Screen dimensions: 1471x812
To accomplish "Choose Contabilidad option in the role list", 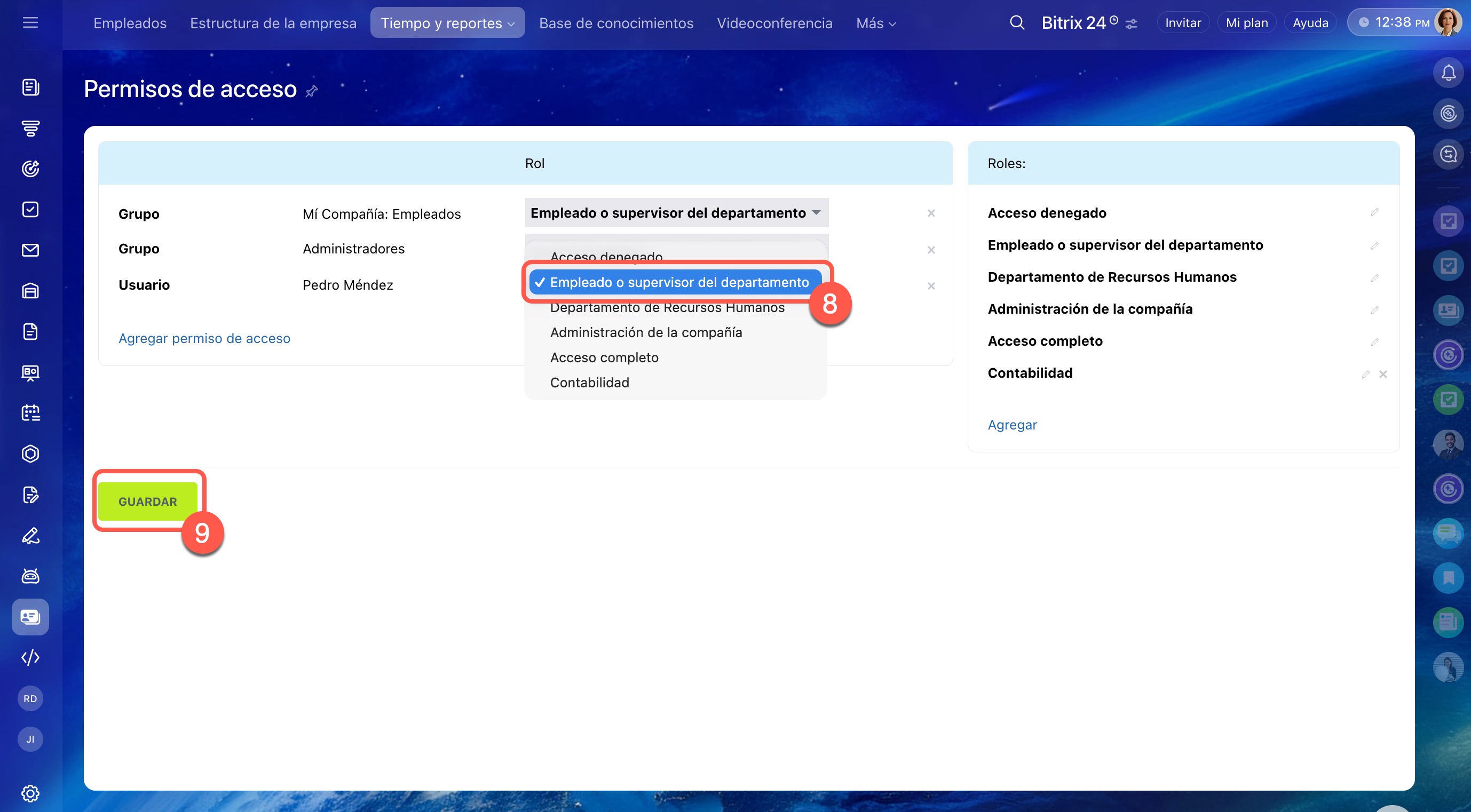I will click(x=589, y=383).
